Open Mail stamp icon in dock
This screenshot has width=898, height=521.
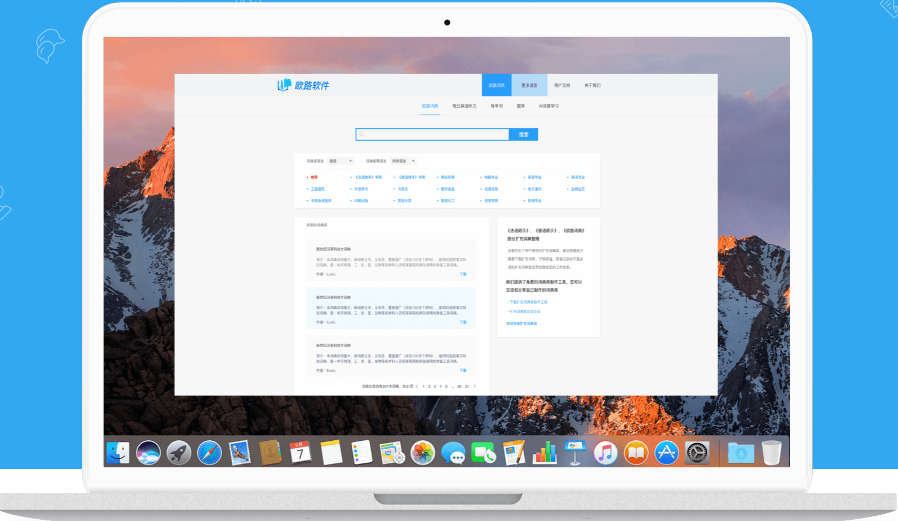tap(239, 452)
